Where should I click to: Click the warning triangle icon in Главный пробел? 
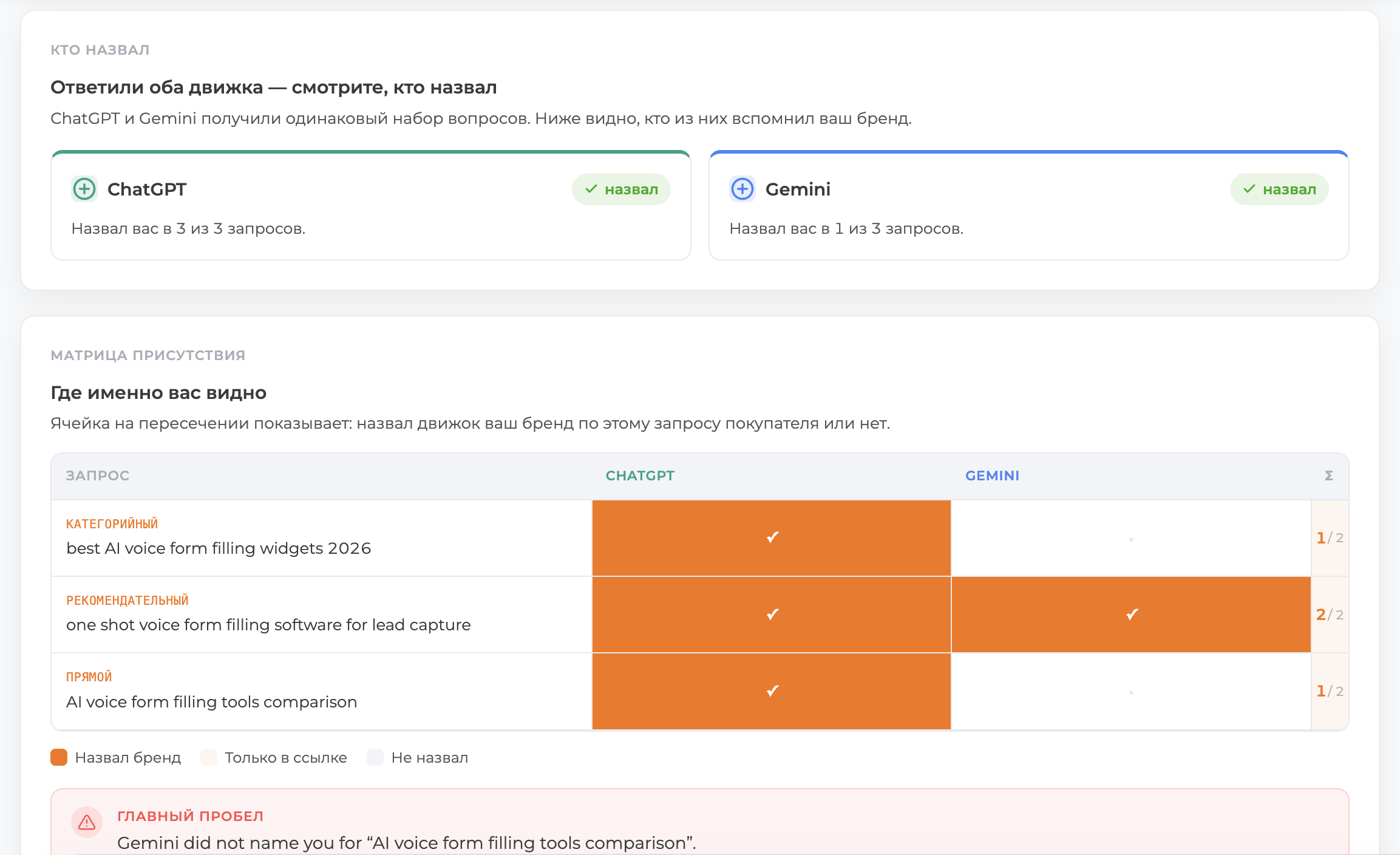87,822
